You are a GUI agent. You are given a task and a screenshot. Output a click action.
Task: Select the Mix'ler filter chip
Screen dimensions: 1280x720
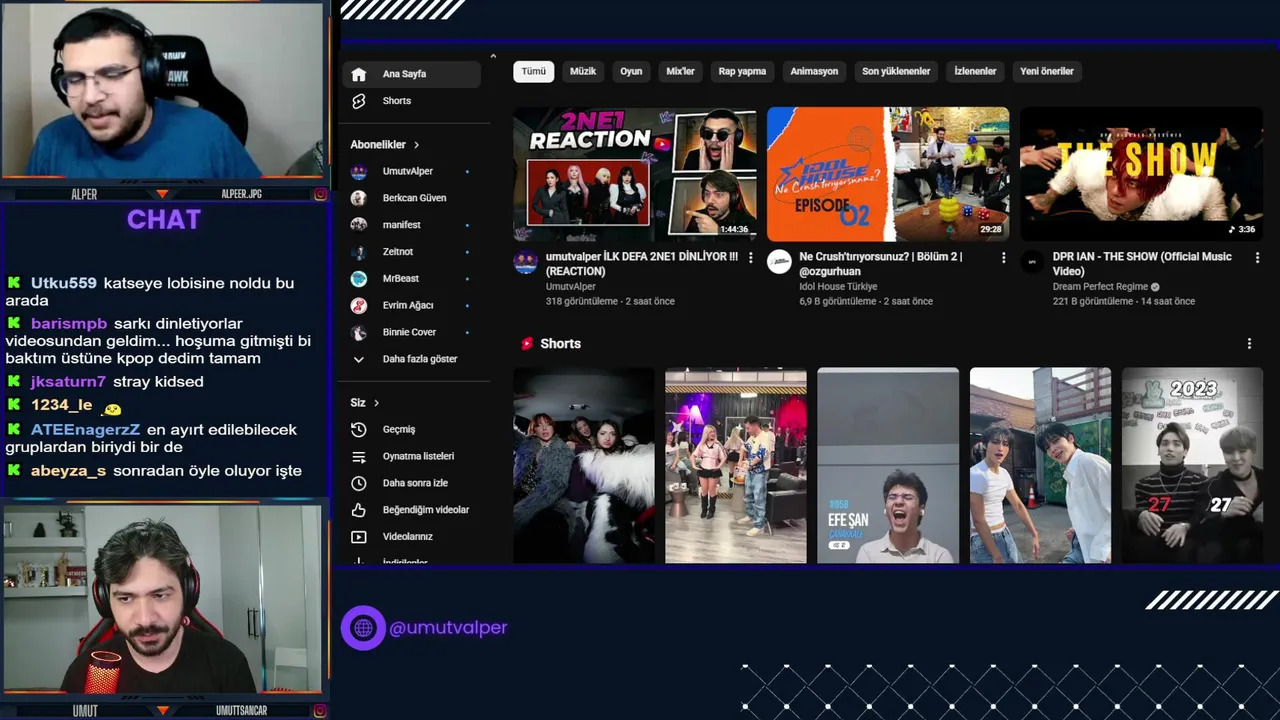coord(680,72)
